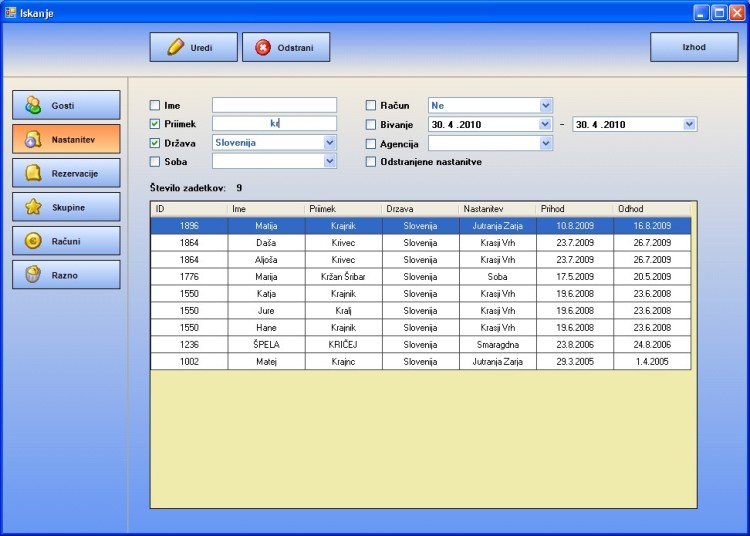
Task: Click the red X Odstrani icon
Action: 263,47
